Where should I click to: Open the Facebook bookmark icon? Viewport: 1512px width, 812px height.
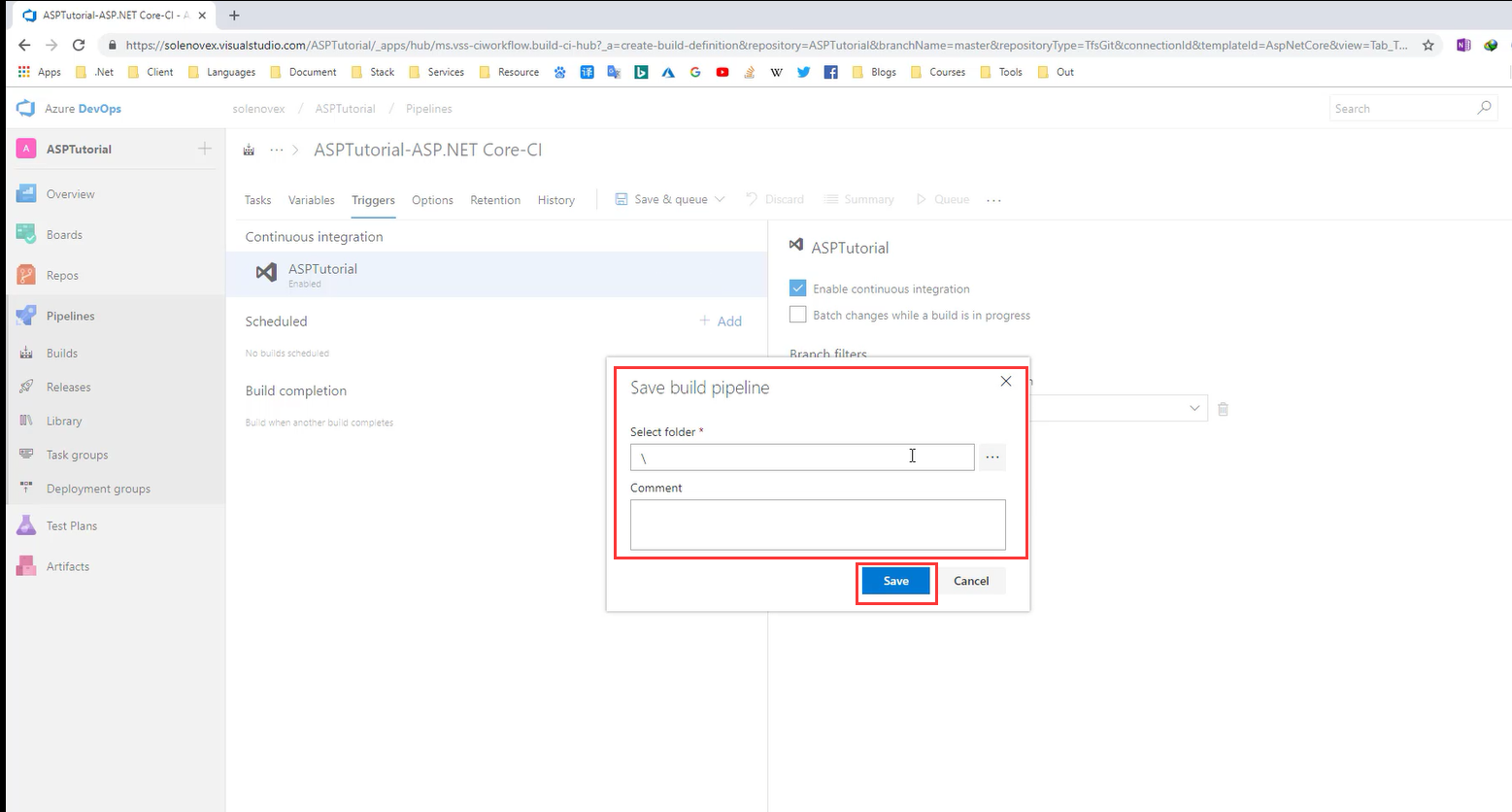[830, 72]
